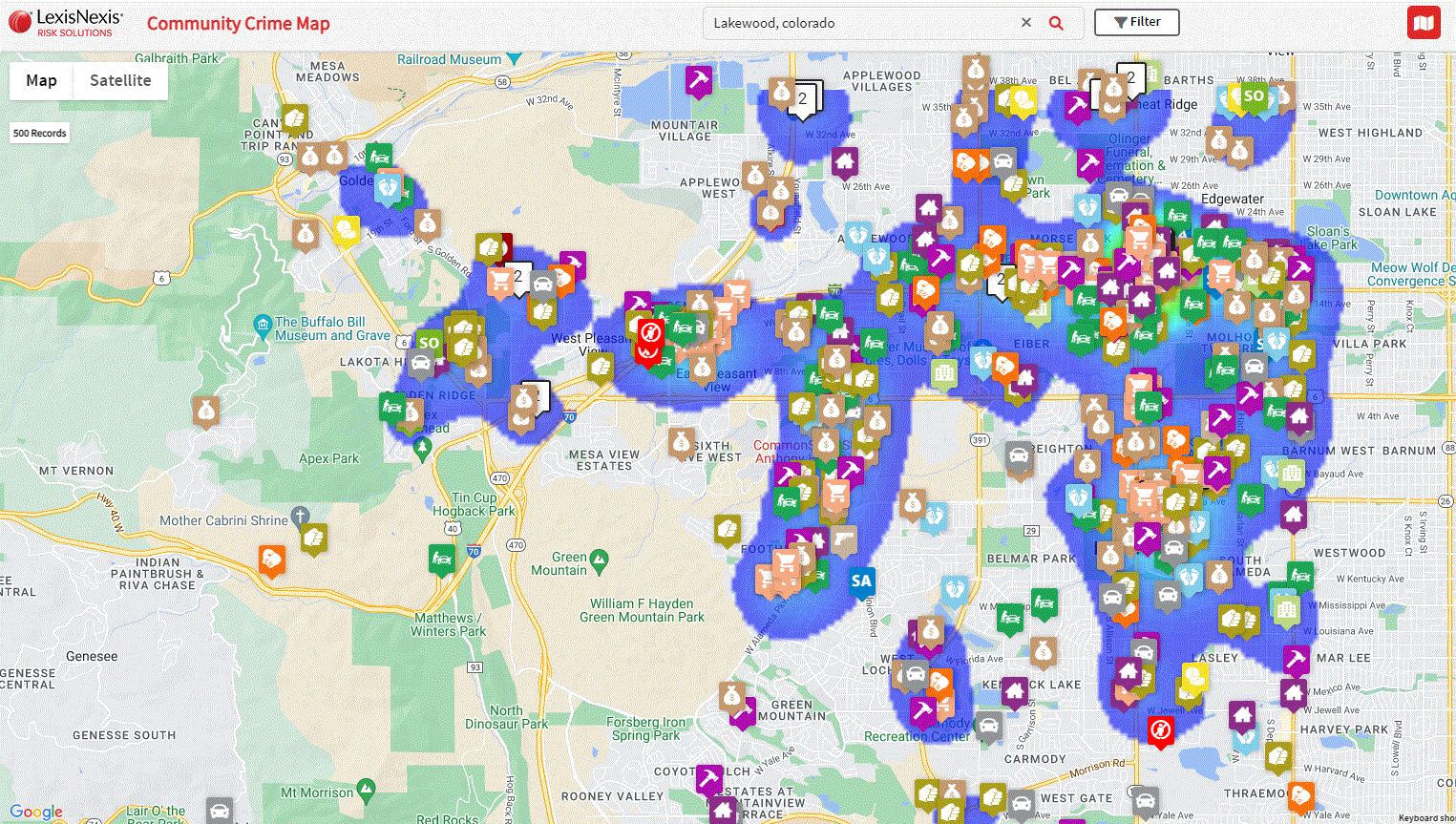Image resolution: width=1456 pixels, height=824 pixels.
Task: Open olive fist marker beside Mother Cabrini Shrine
Action: [x=314, y=539]
